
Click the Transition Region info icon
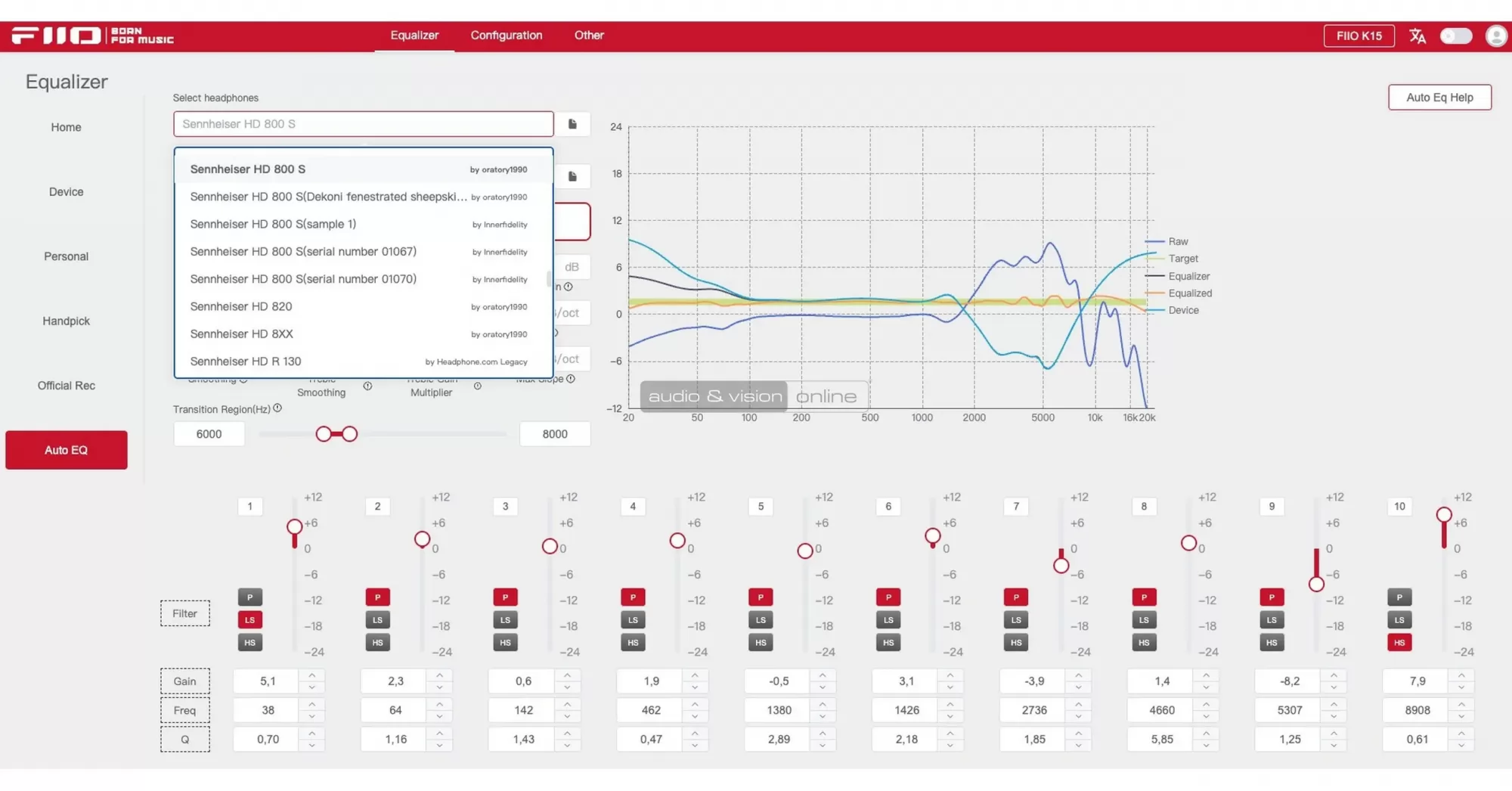[x=277, y=408]
